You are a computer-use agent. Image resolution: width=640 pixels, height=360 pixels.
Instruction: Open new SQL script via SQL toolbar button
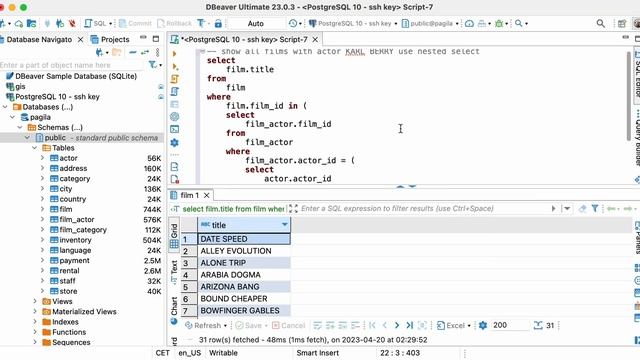(x=96, y=23)
